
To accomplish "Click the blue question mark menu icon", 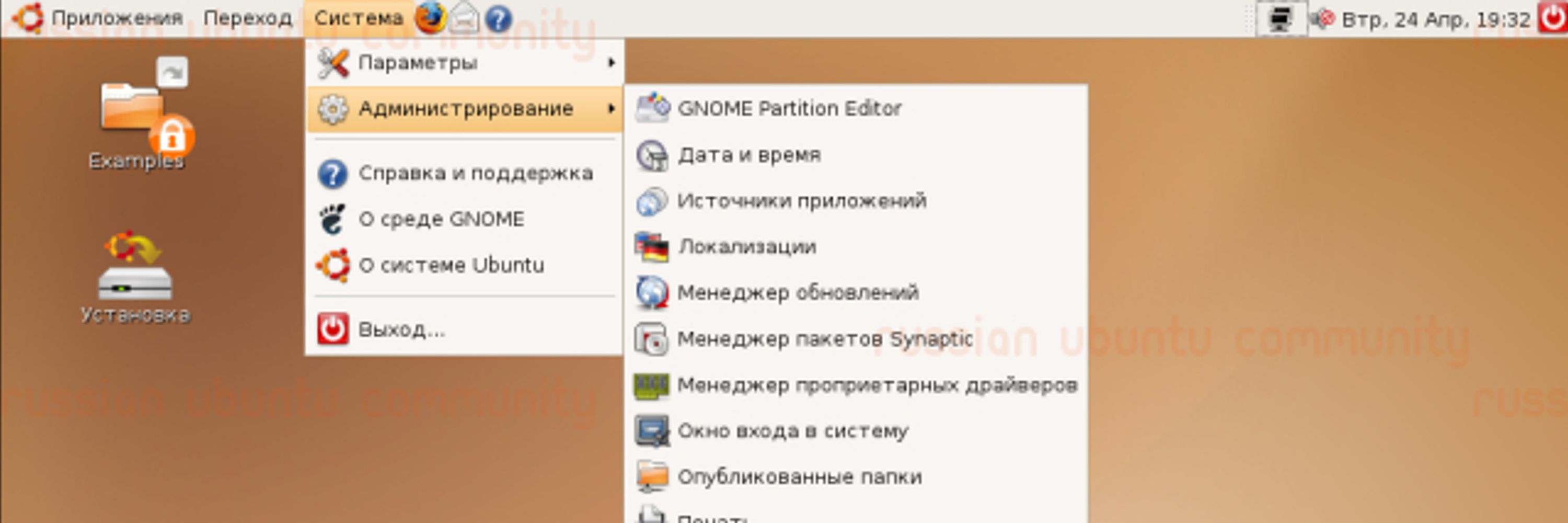I will (333, 174).
